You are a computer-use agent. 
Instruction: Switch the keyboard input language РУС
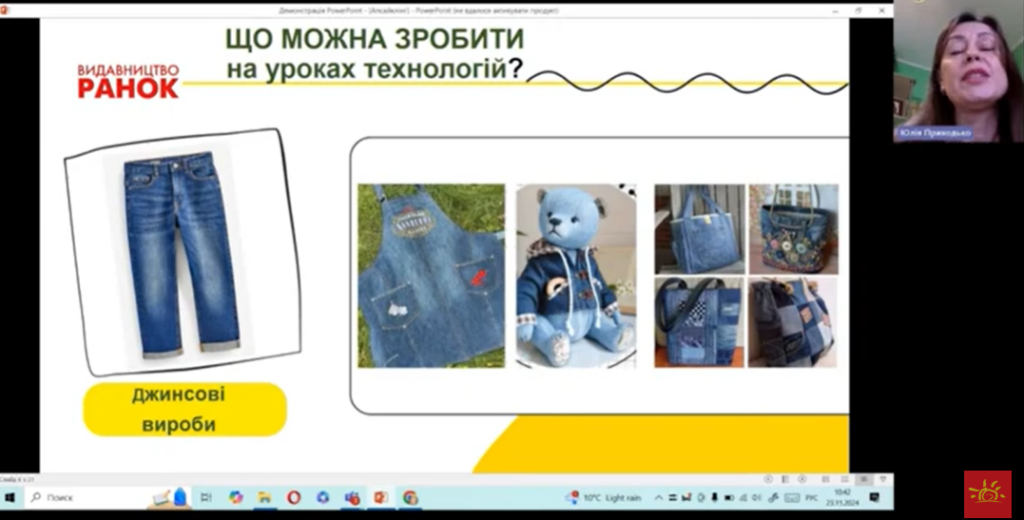(x=809, y=497)
